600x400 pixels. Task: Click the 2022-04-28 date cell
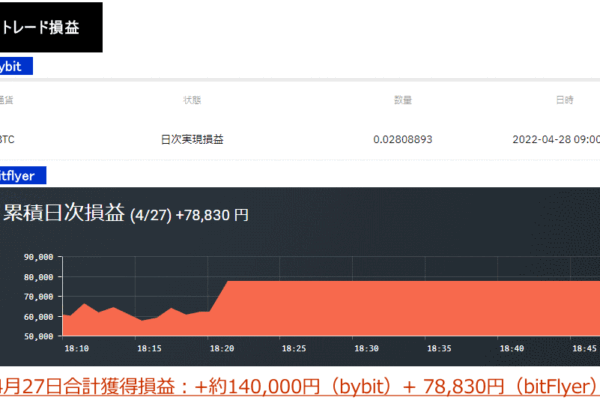555,139
